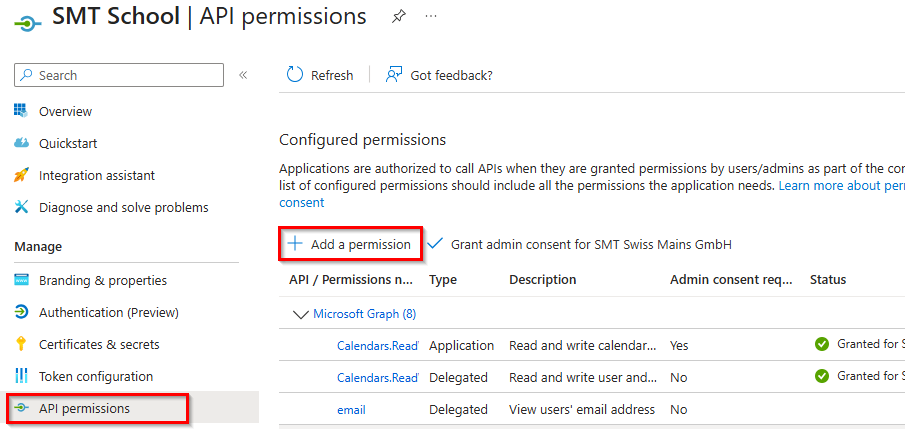Select API permissions in sidebar

click(x=84, y=408)
